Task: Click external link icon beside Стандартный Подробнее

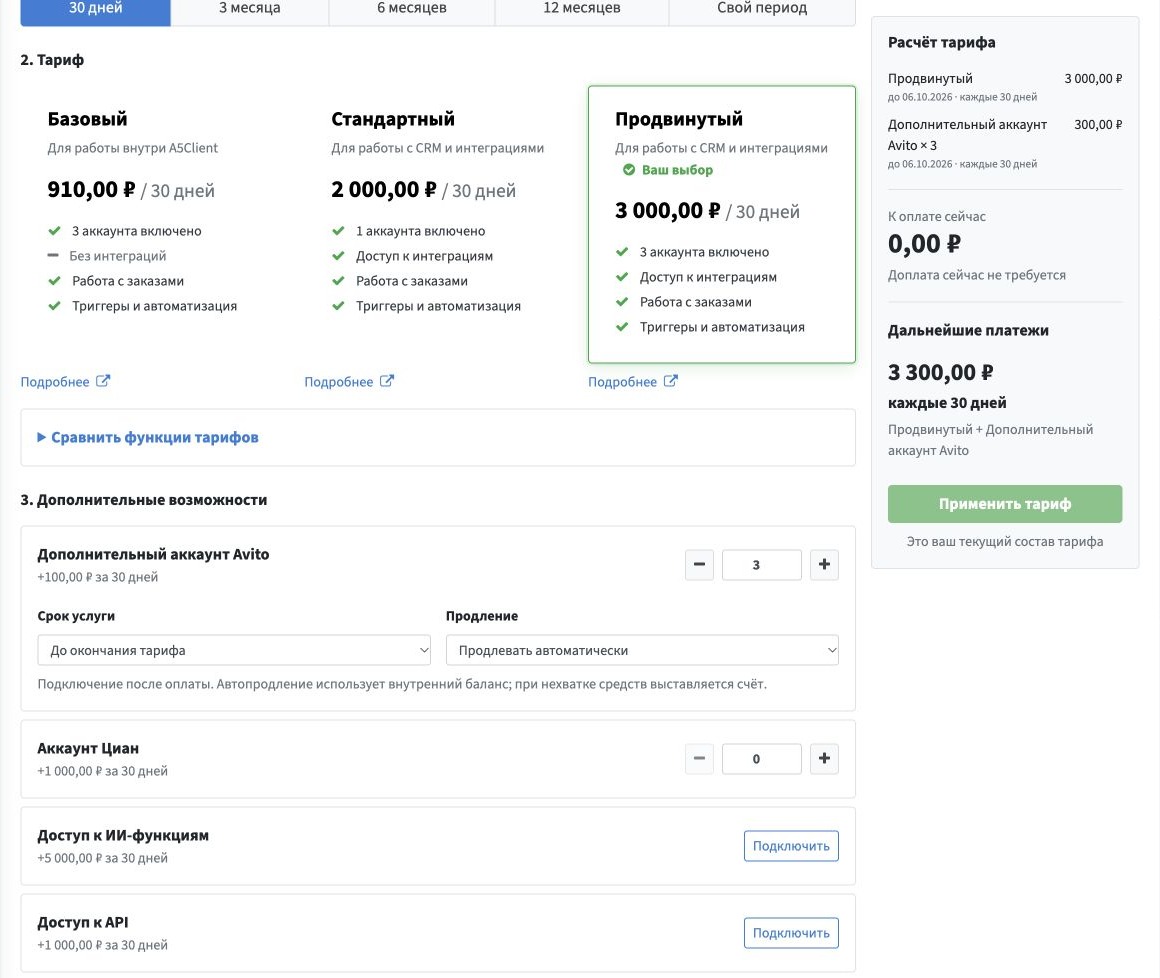Action: tap(387, 381)
